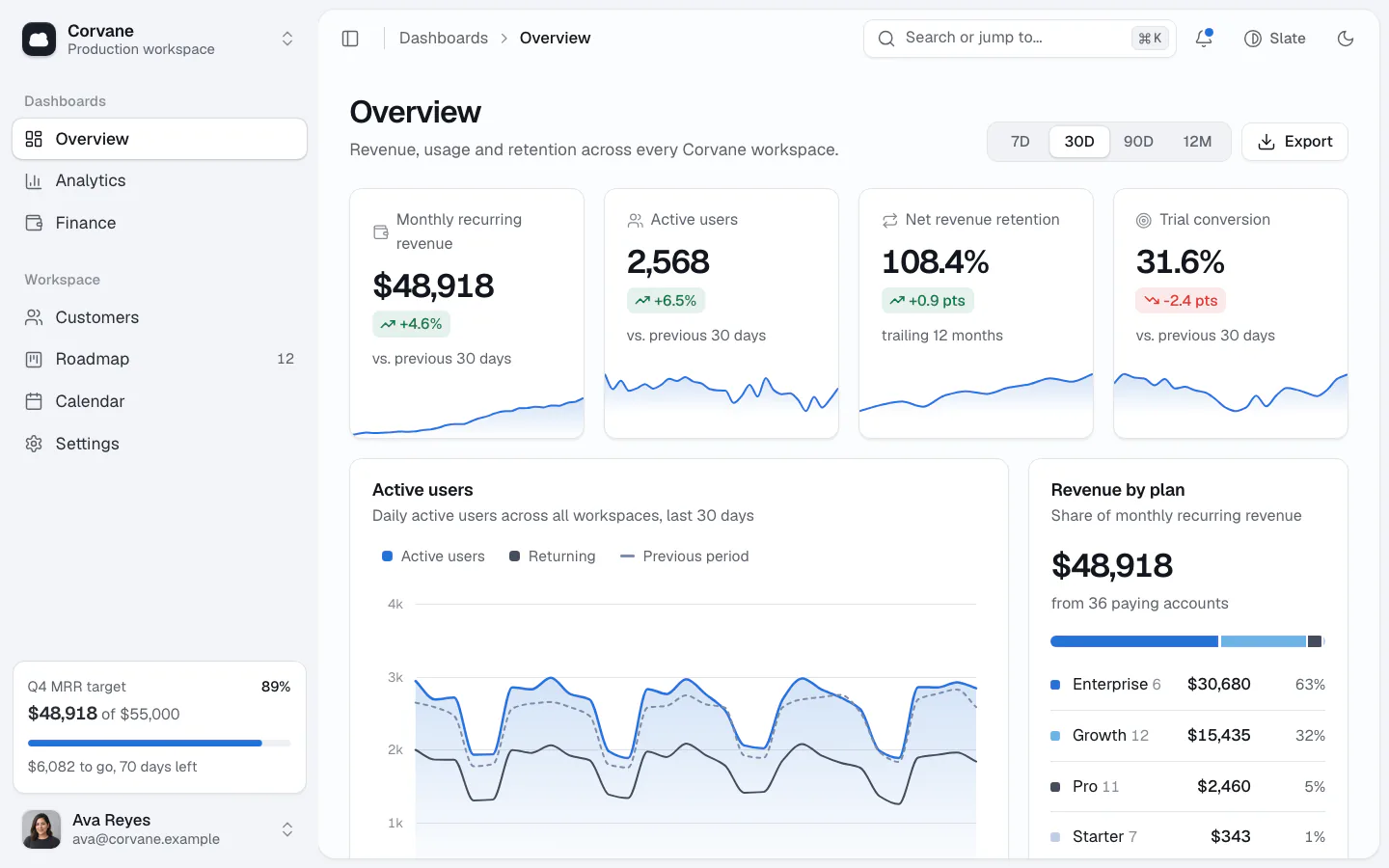Click the Roadmap badge count 12
Image resolution: width=1389 pixels, height=868 pixels.
tap(286, 359)
